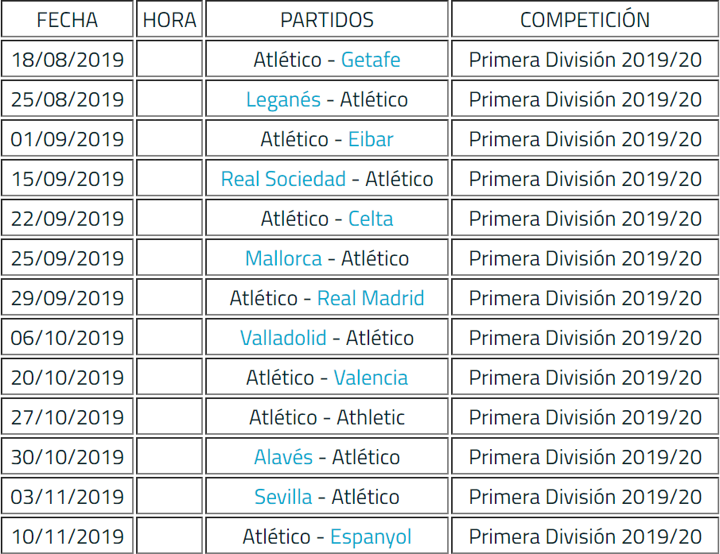Image resolution: width=720 pixels, height=554 pixels.
Task: Select the 29/09/2019 date cell
Action: pyautogui.click(x=67, y=298)
